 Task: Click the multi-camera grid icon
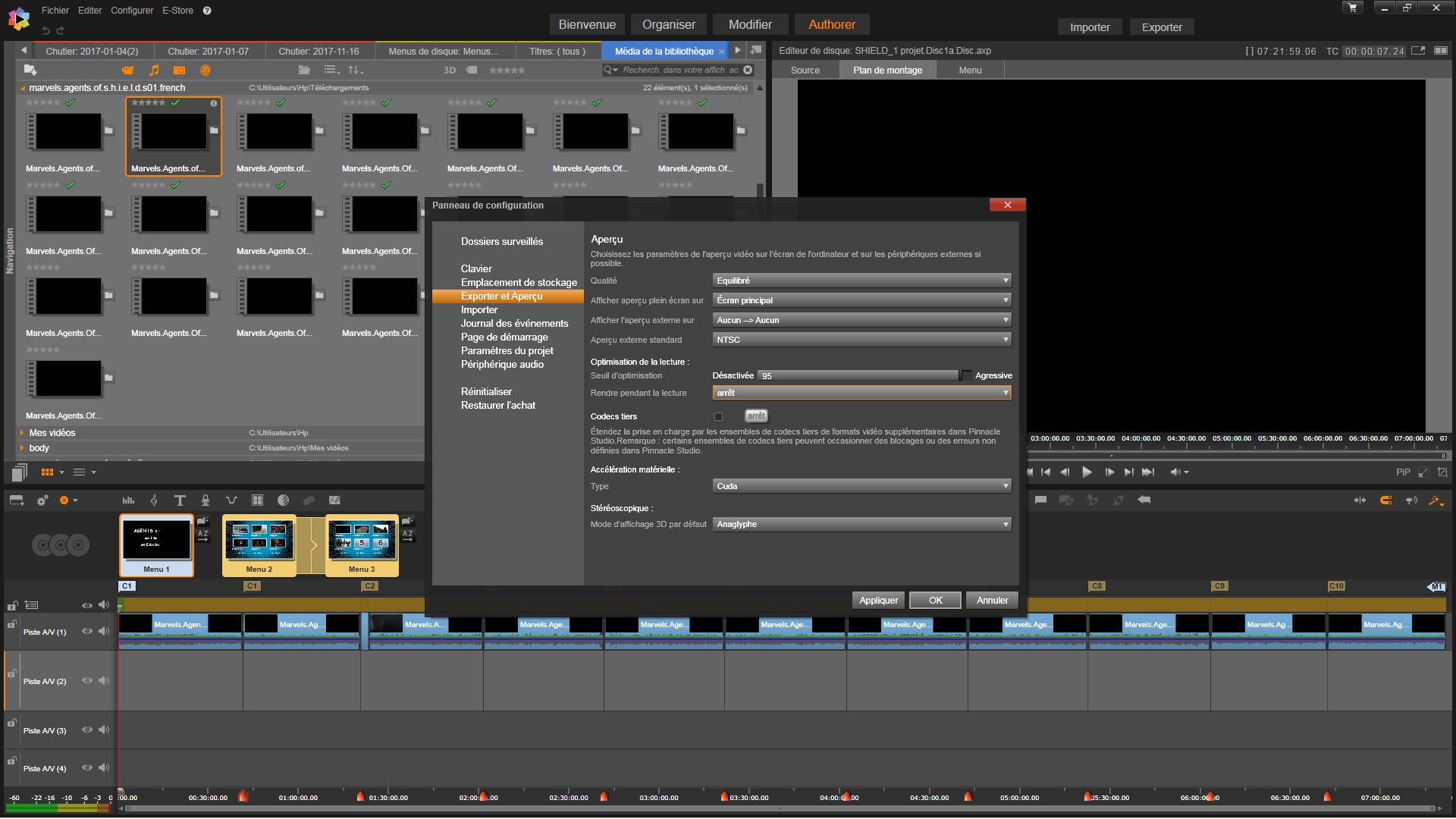click(x=257, y=500)
